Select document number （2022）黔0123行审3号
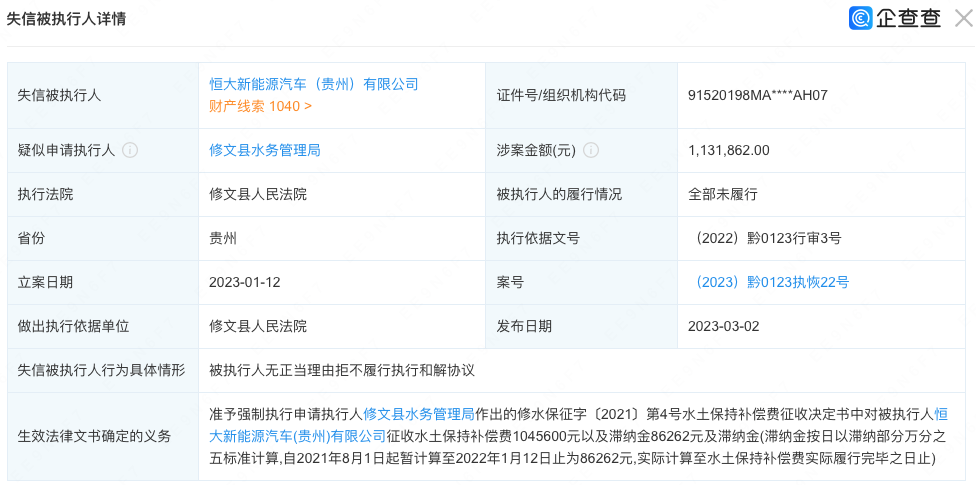This screenshot has height=485, width=976. click(x=765, y=238)
